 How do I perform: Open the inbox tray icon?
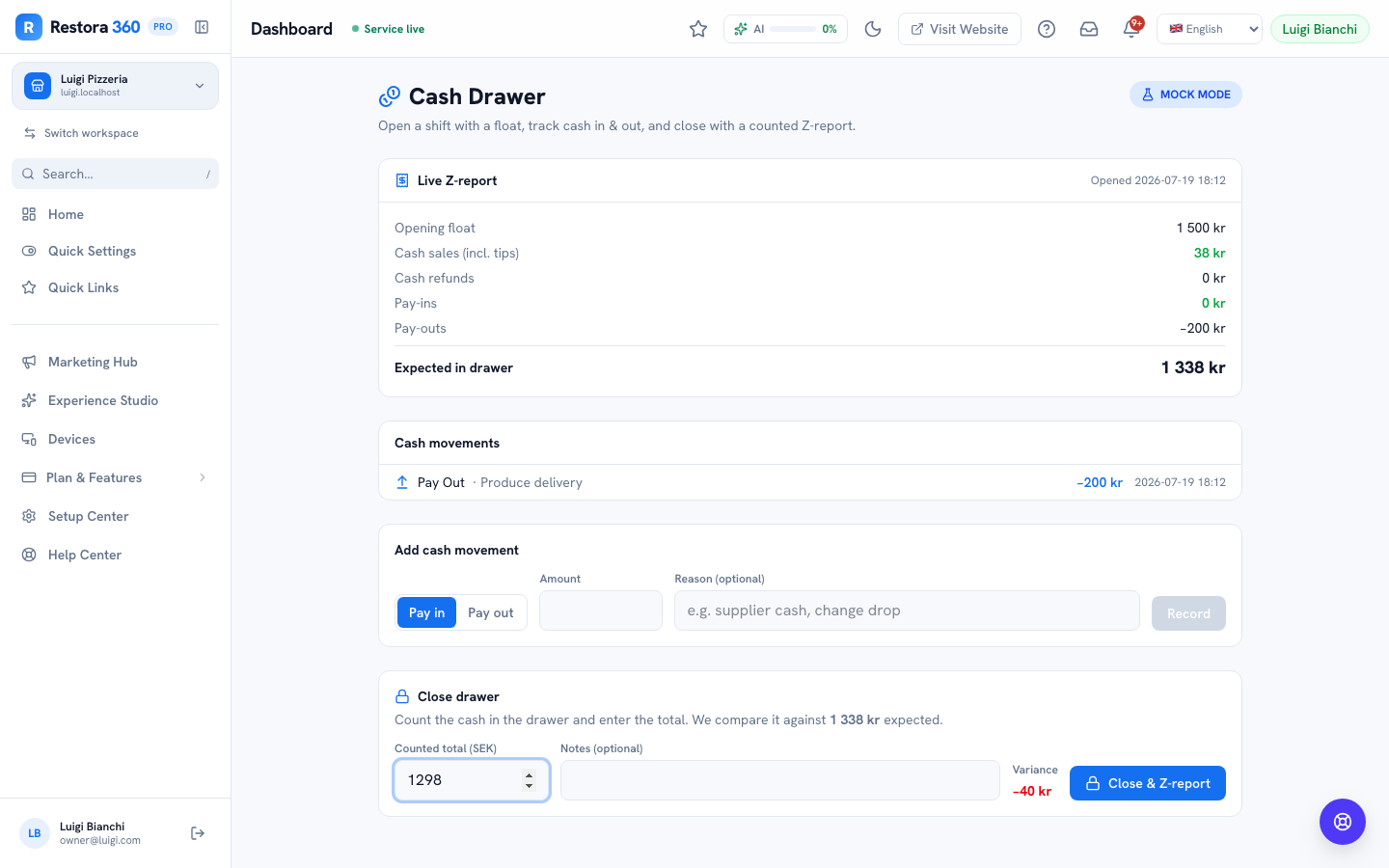coord(1089,29)
